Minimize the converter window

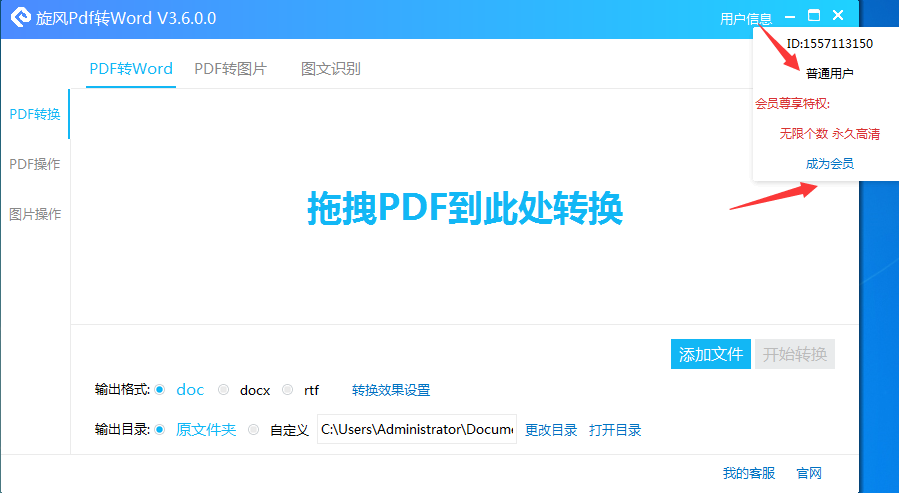pyautogui.click(x=790, y=17)
